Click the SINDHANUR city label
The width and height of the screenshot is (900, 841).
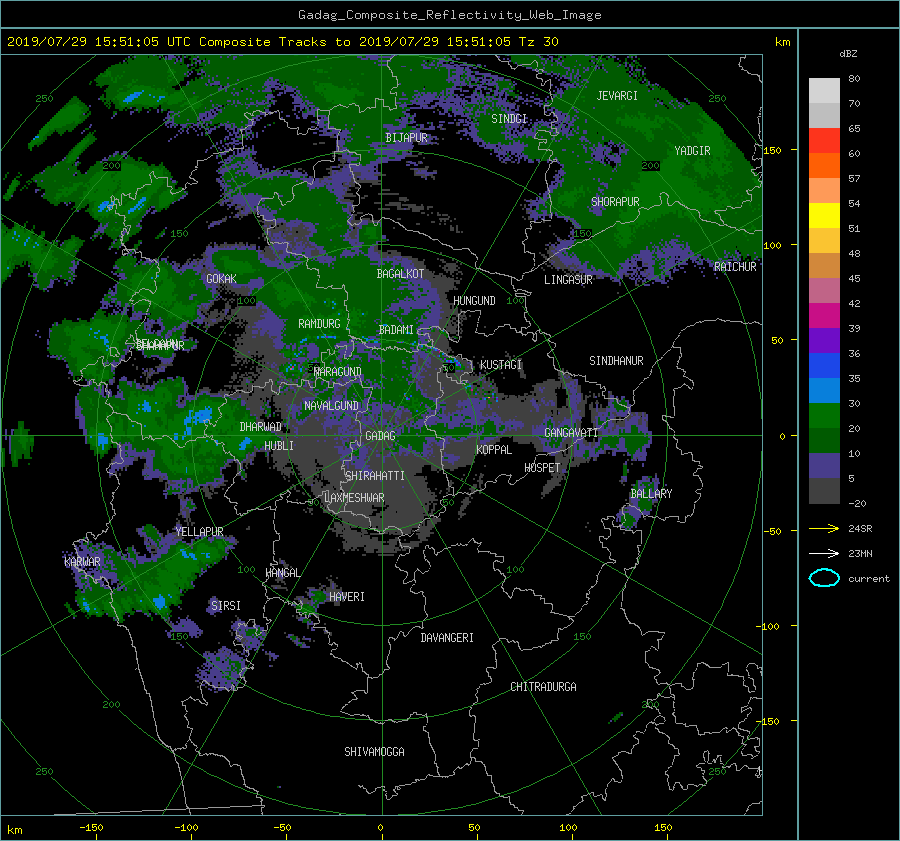coord(616,361)
